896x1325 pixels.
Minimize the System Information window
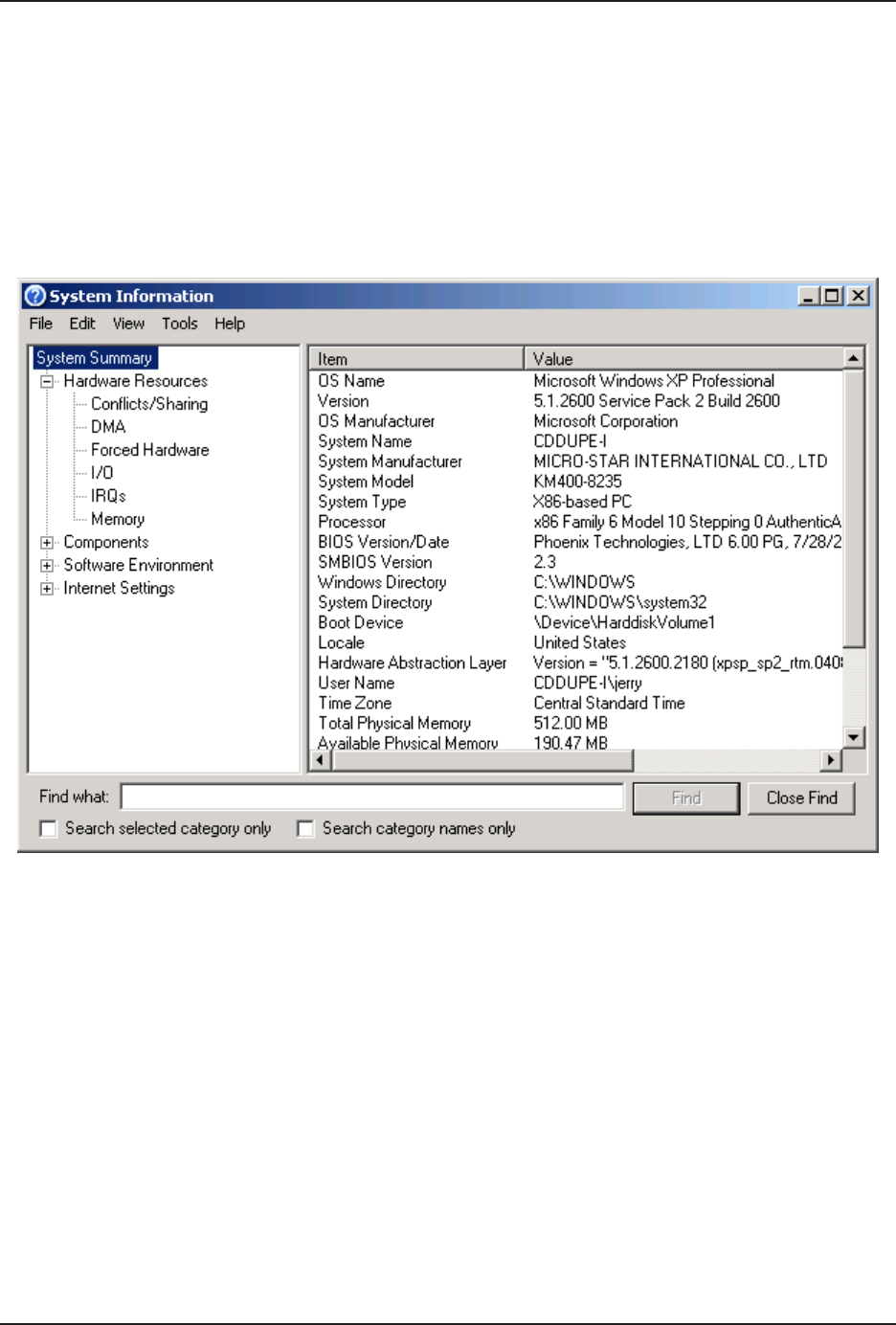tap(810, 296)
